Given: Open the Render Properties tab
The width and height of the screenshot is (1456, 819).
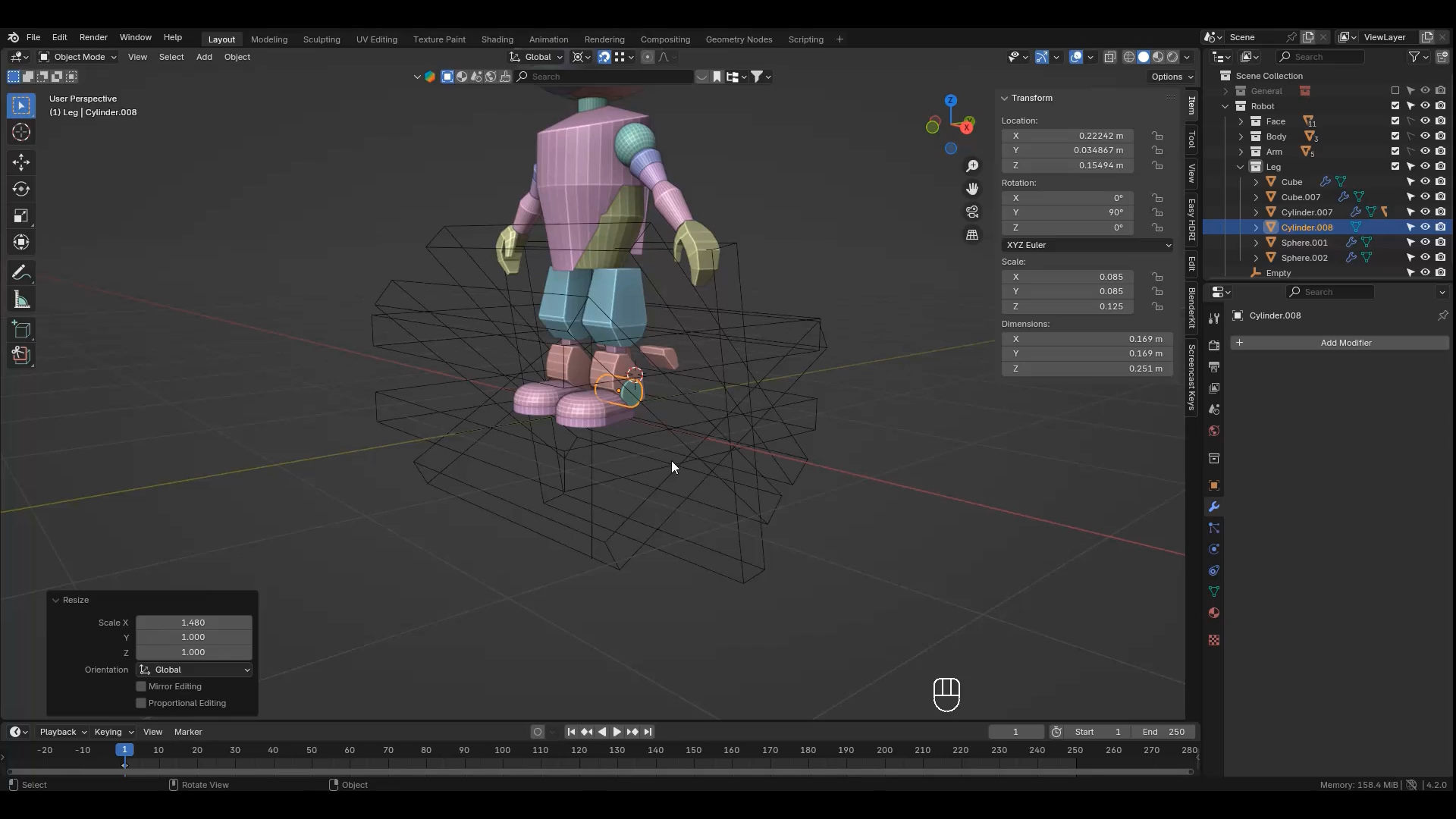Looking at the screenshot, I should [x=1214, y=345].
